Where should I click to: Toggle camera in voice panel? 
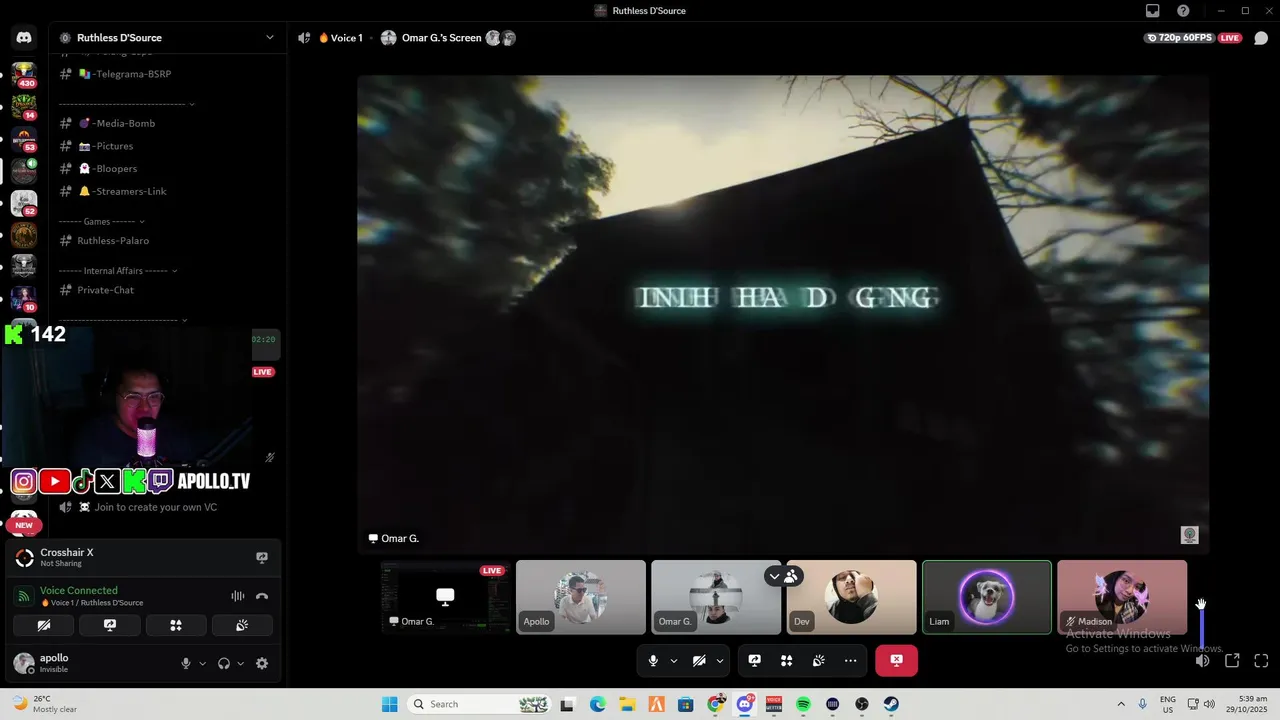click(44, 625)
